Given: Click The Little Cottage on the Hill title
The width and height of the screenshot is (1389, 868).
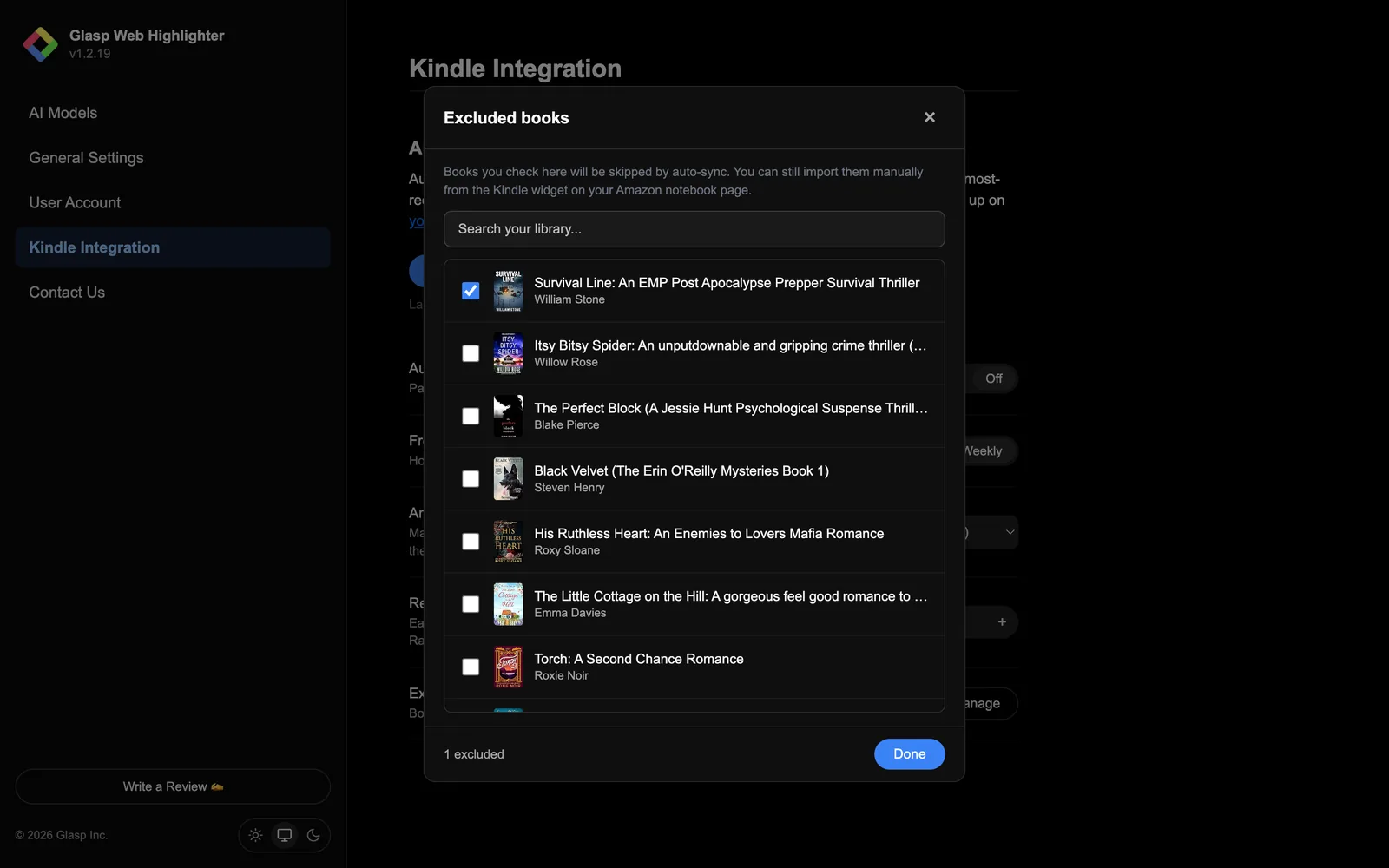Looking at the screenshot, I should point(731,596).
